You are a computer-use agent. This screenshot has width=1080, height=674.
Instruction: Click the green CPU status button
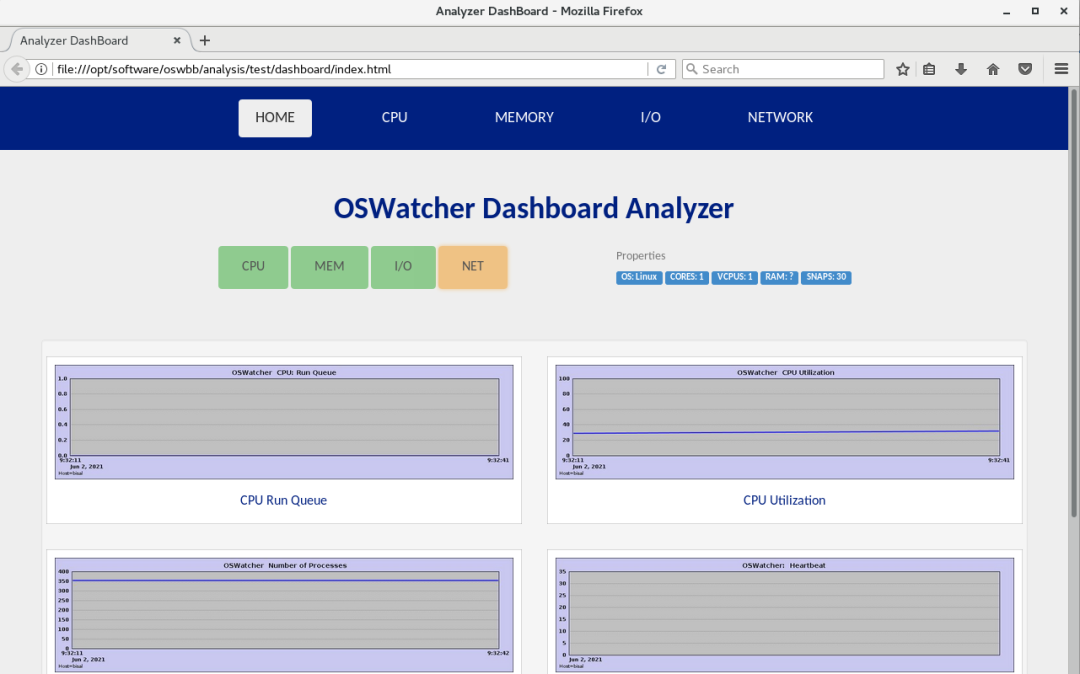(x=253, y=267)
